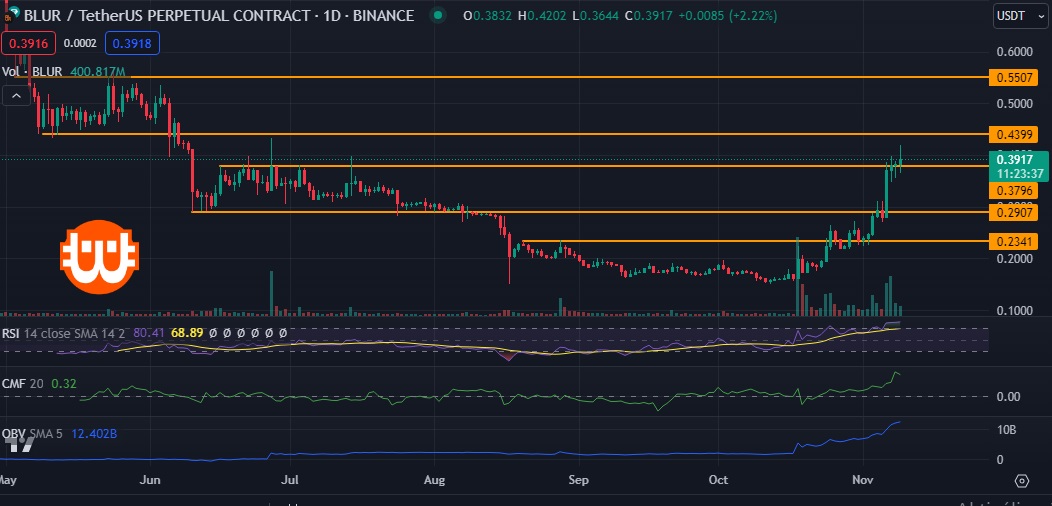Click the 0.1000 price scale label
Image resolution: width=1052 pixels, height=506 pixels.
(x=1013, y=311)
